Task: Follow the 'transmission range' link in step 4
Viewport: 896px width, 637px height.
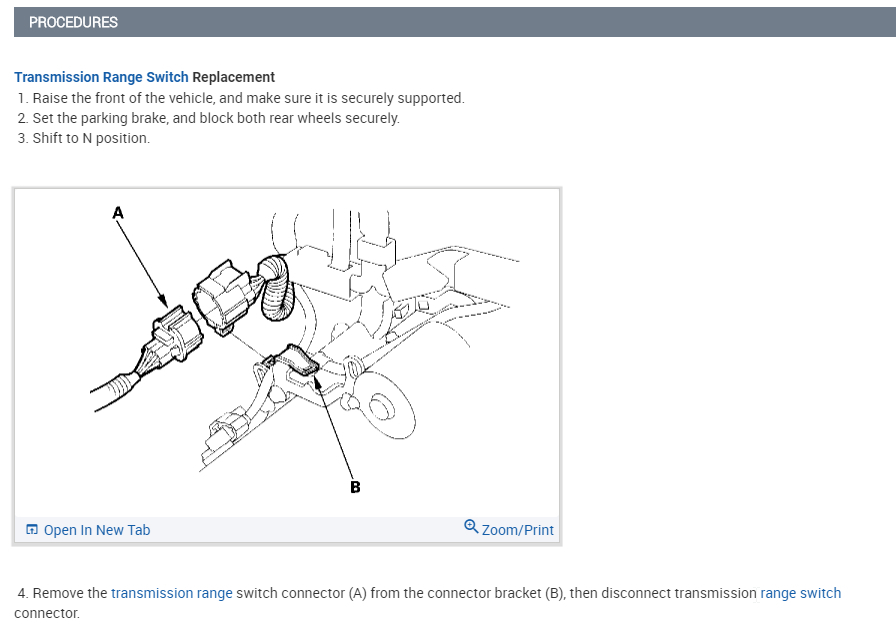Action: 171,593
